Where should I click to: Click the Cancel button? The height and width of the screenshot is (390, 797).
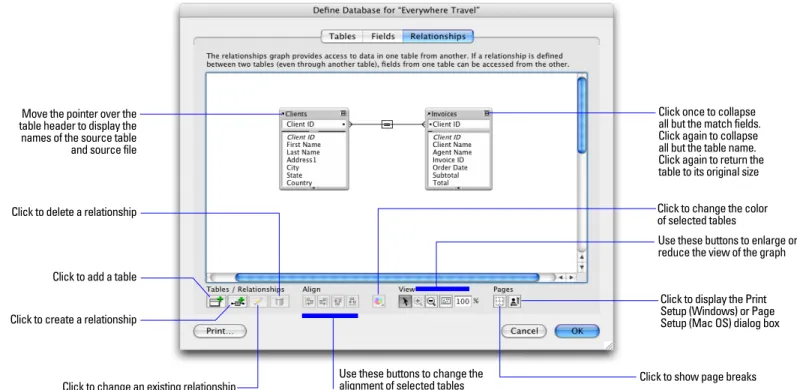(x=524, y=331)
